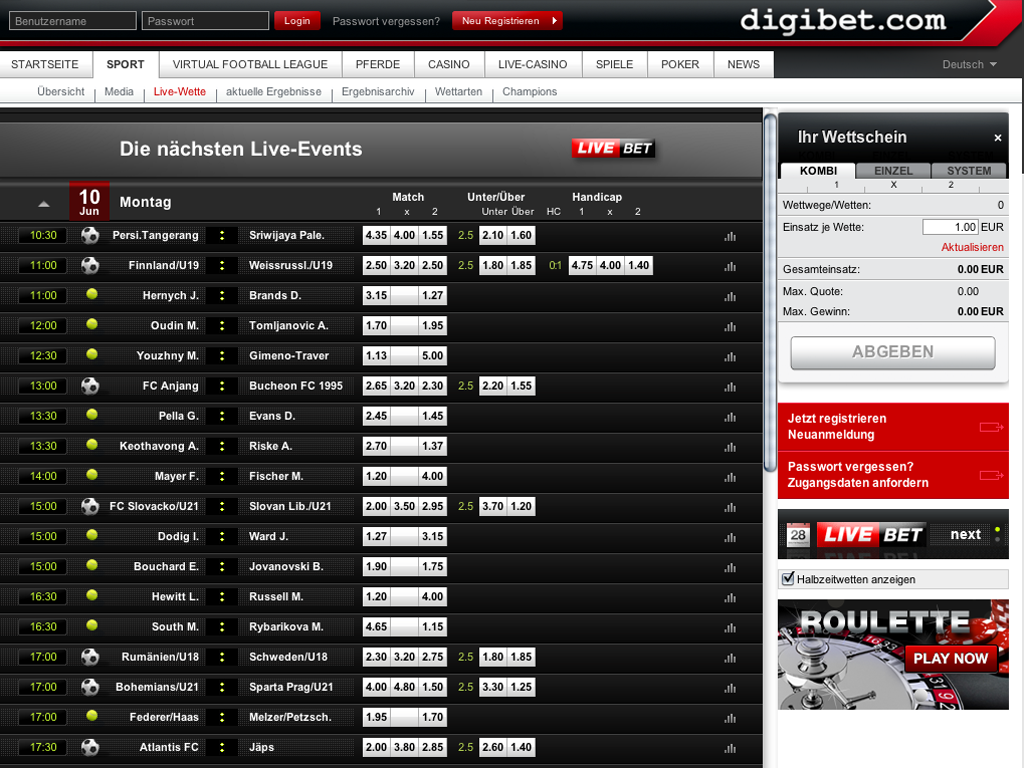
Task: Open statistics icon for Hernych J. match
Action: pos(730,296)
